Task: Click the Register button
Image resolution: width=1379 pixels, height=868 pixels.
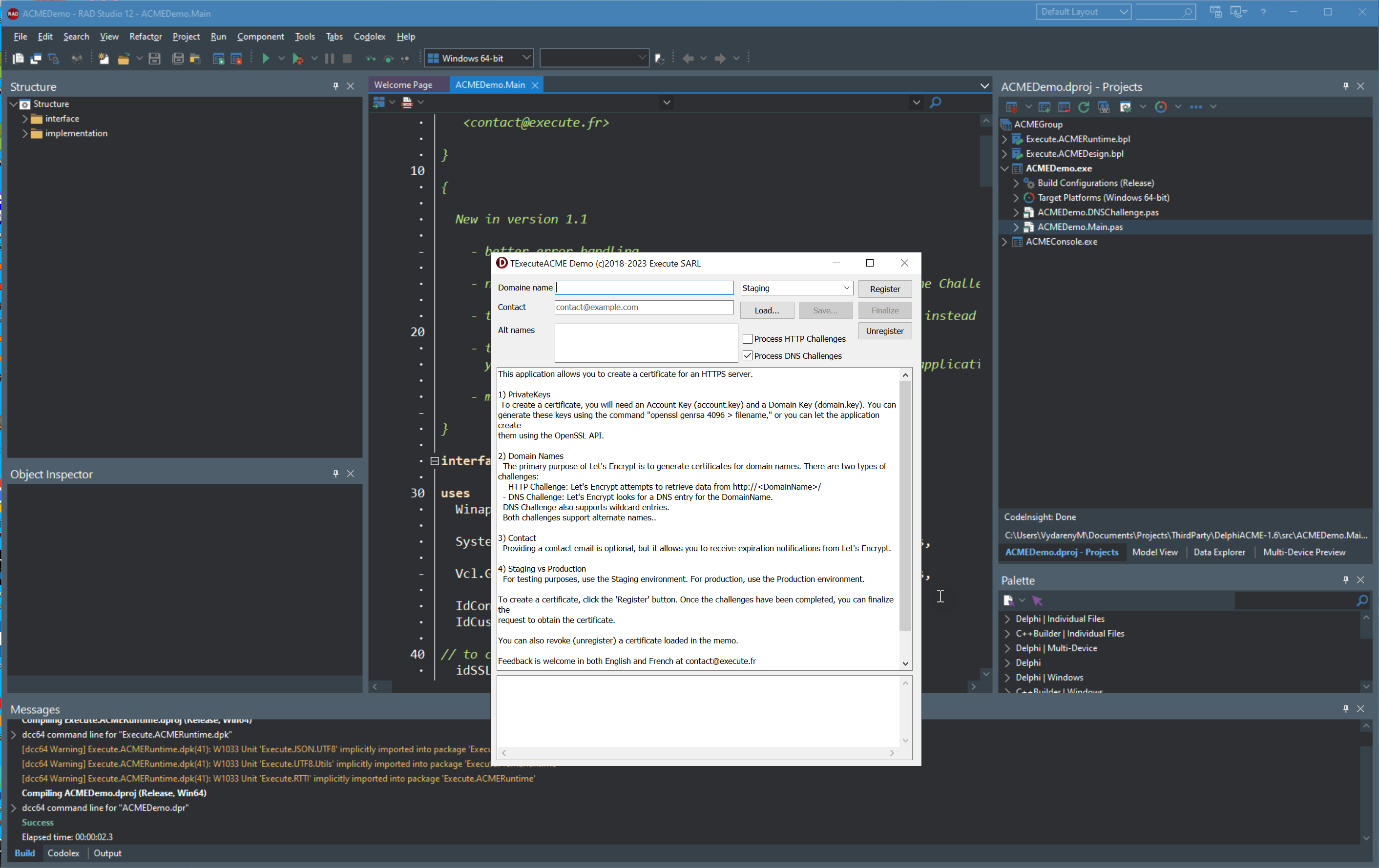Action: tap(885, 289)
